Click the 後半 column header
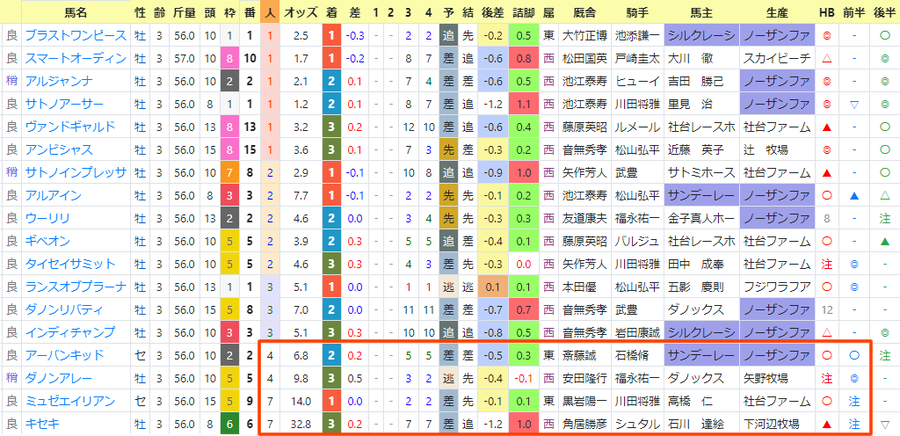 tap(883, 12)
